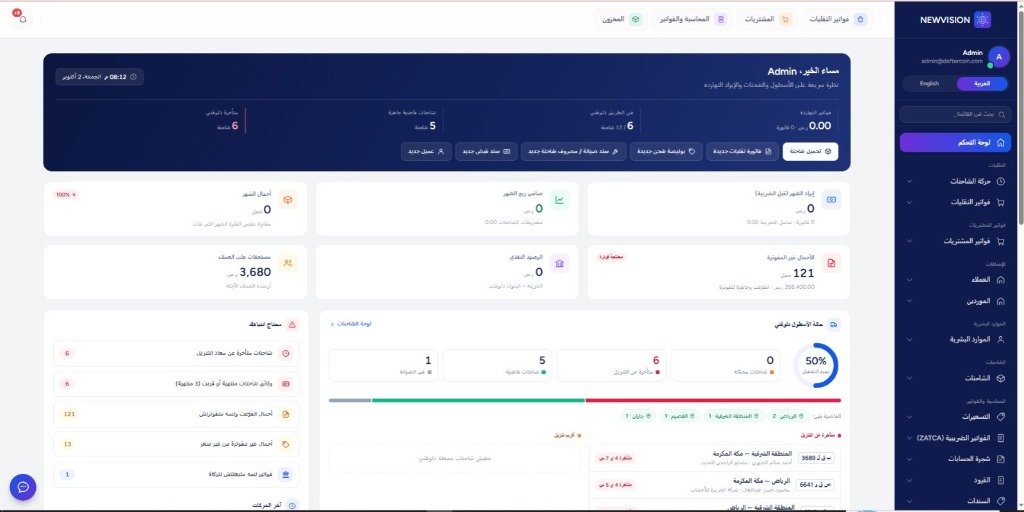This screenshot has height=512, width=1024.
Task: Click the 50% utilization ring gauge
Action: pyautogui.click(x=816, y=365)
